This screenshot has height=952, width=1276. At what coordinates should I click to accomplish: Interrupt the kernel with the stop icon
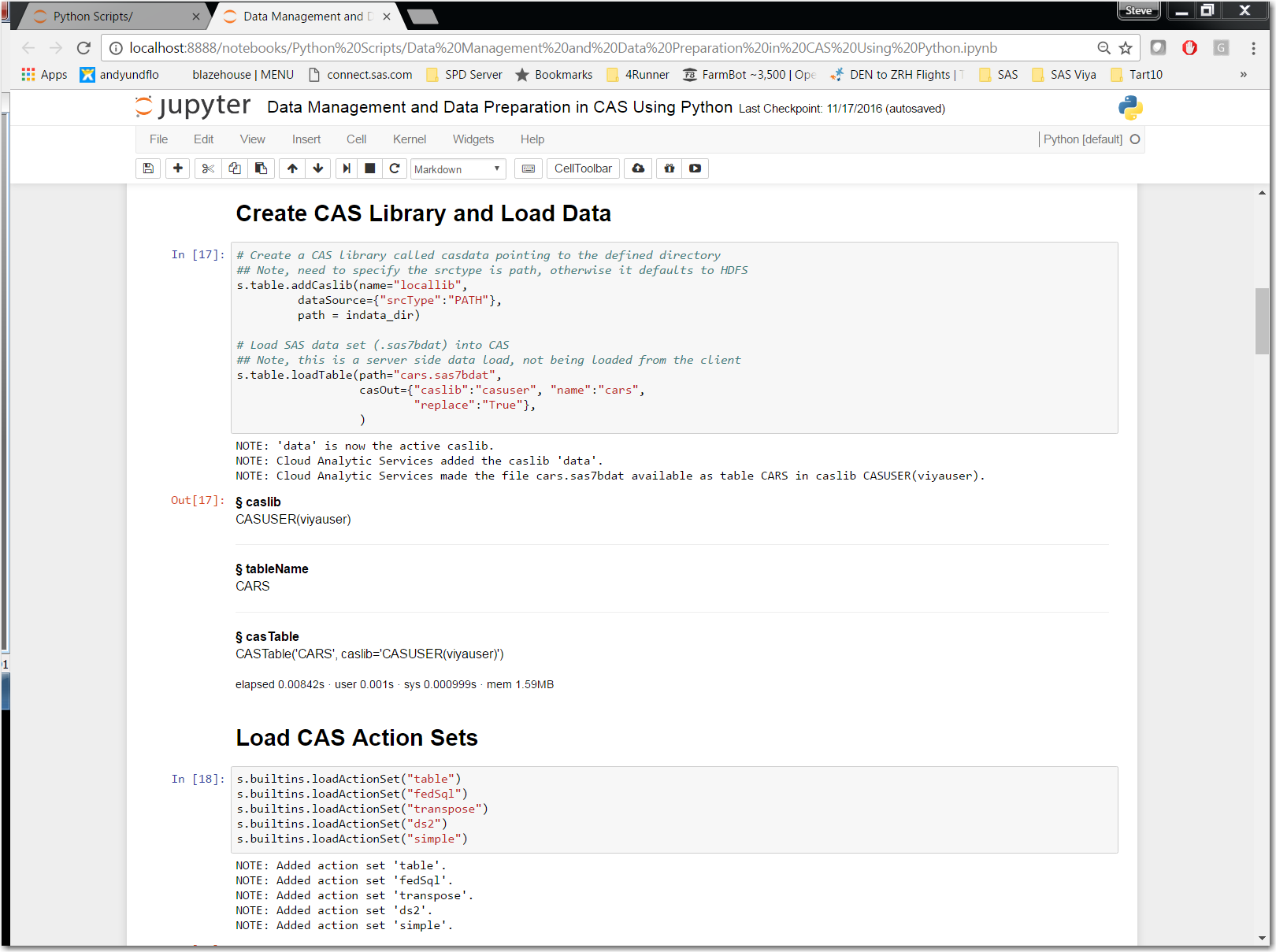coord(369,169)
